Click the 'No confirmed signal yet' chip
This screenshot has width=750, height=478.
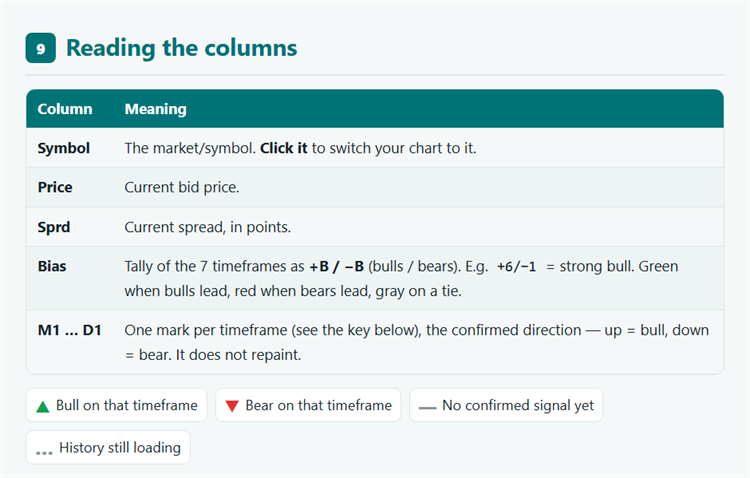point(506,405)
